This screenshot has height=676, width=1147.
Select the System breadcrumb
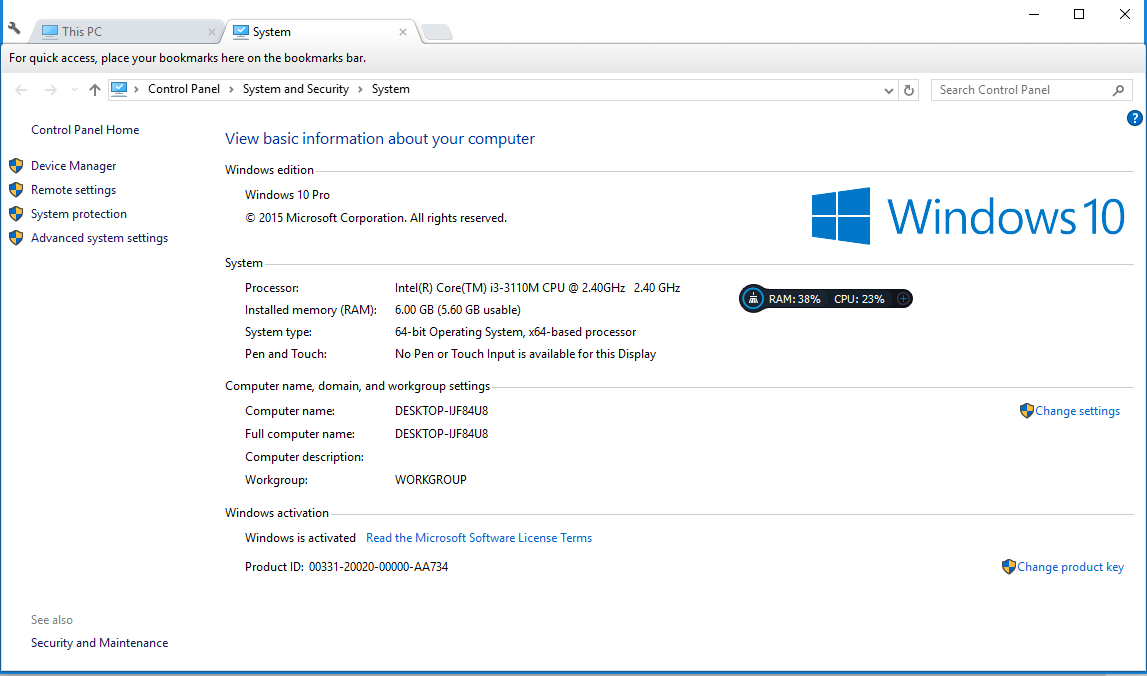[x=391, y=89]
